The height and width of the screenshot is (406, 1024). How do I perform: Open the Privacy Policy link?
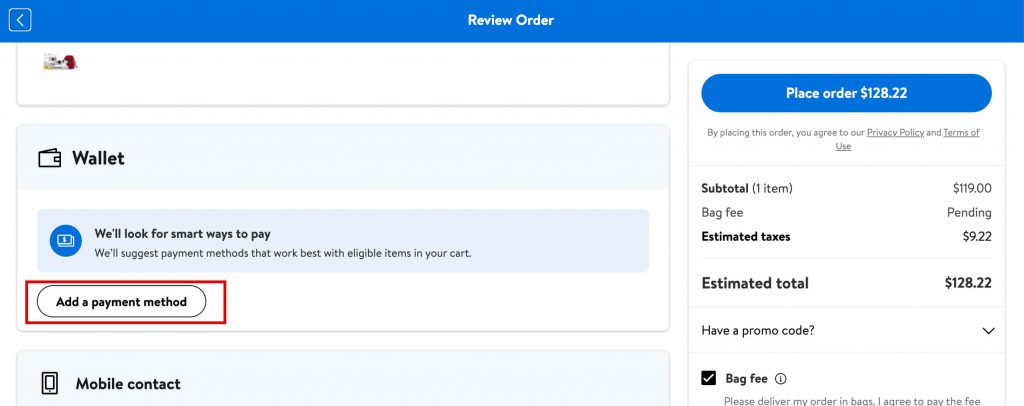point(895,132)
